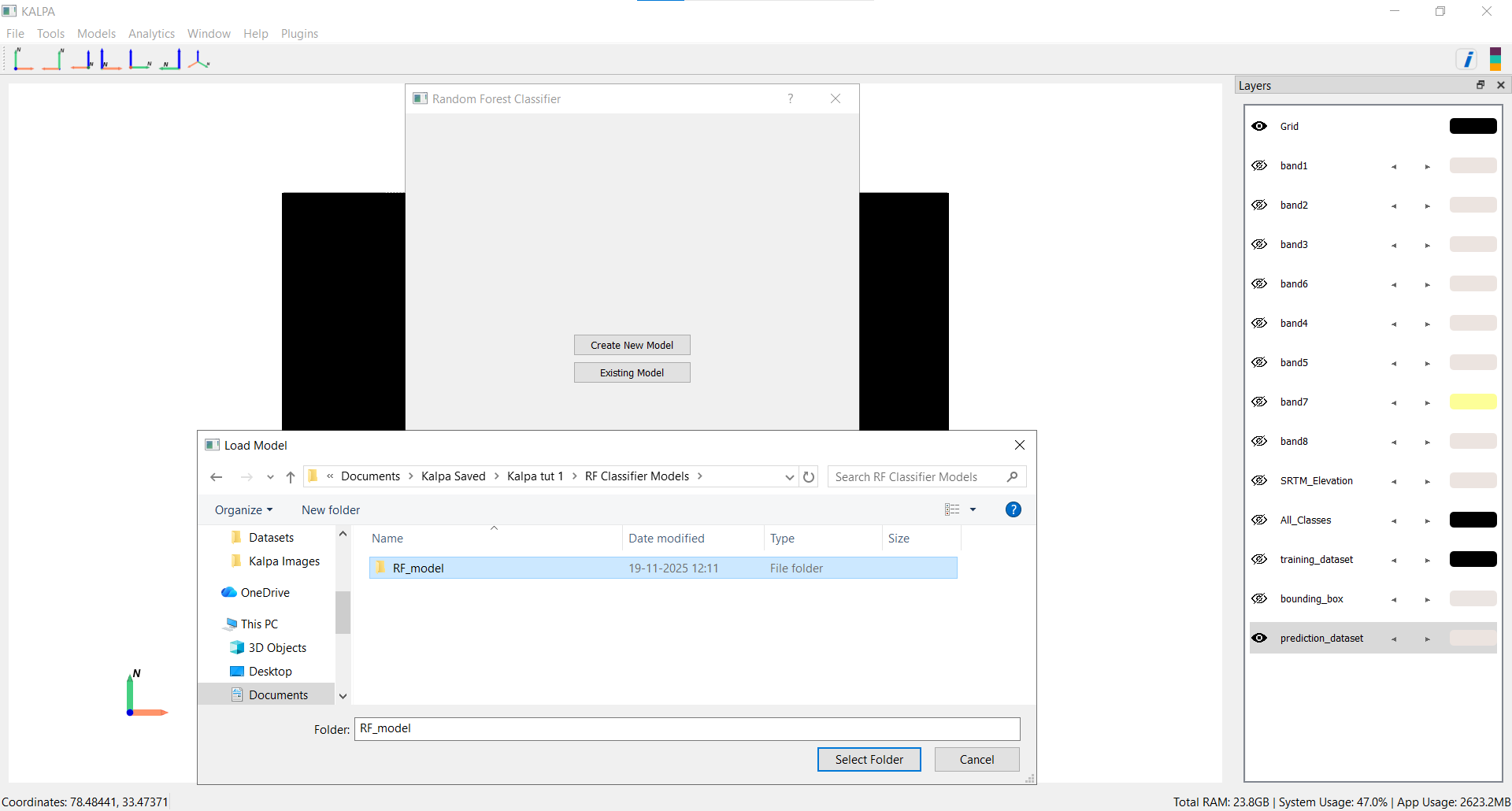
Task: Open the blue info icon in toolbar
Action: (1467, 59)
